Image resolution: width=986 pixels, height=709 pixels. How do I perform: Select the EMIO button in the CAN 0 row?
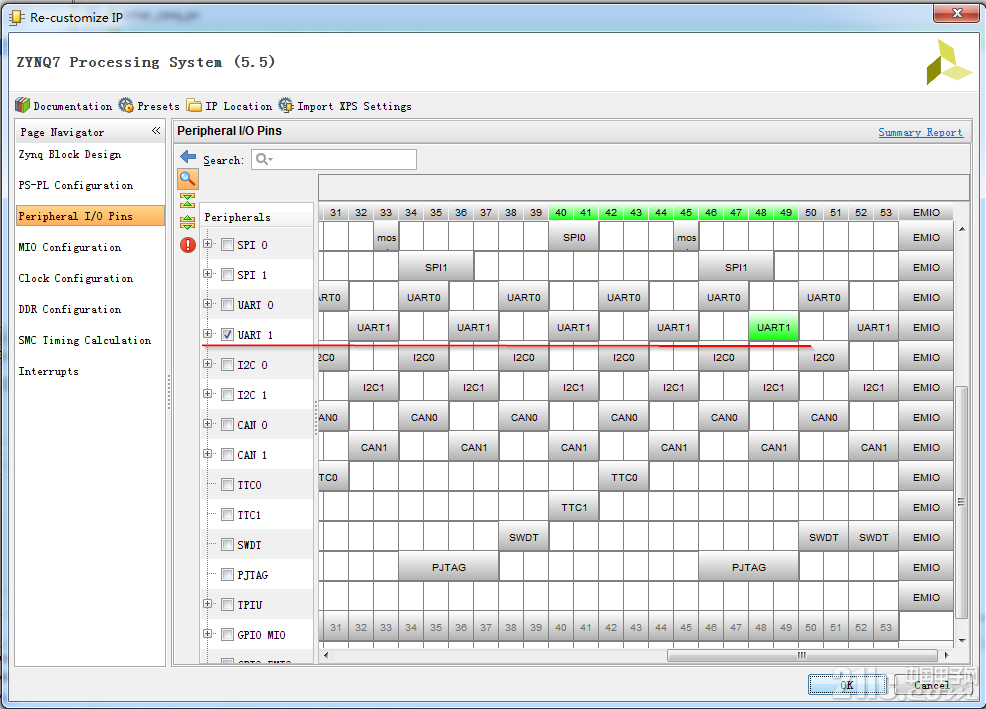pyautogui.click(x=926, y=417)
